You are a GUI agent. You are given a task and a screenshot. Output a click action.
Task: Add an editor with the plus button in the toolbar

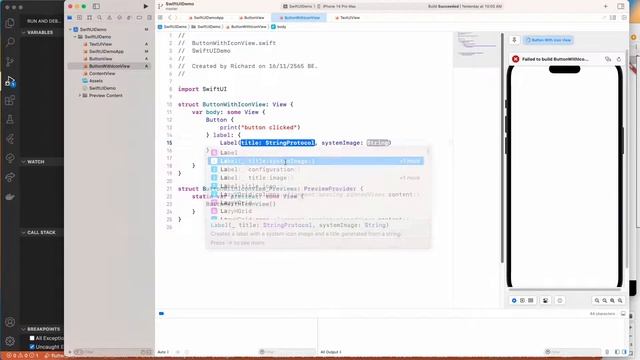coord(606,6)
